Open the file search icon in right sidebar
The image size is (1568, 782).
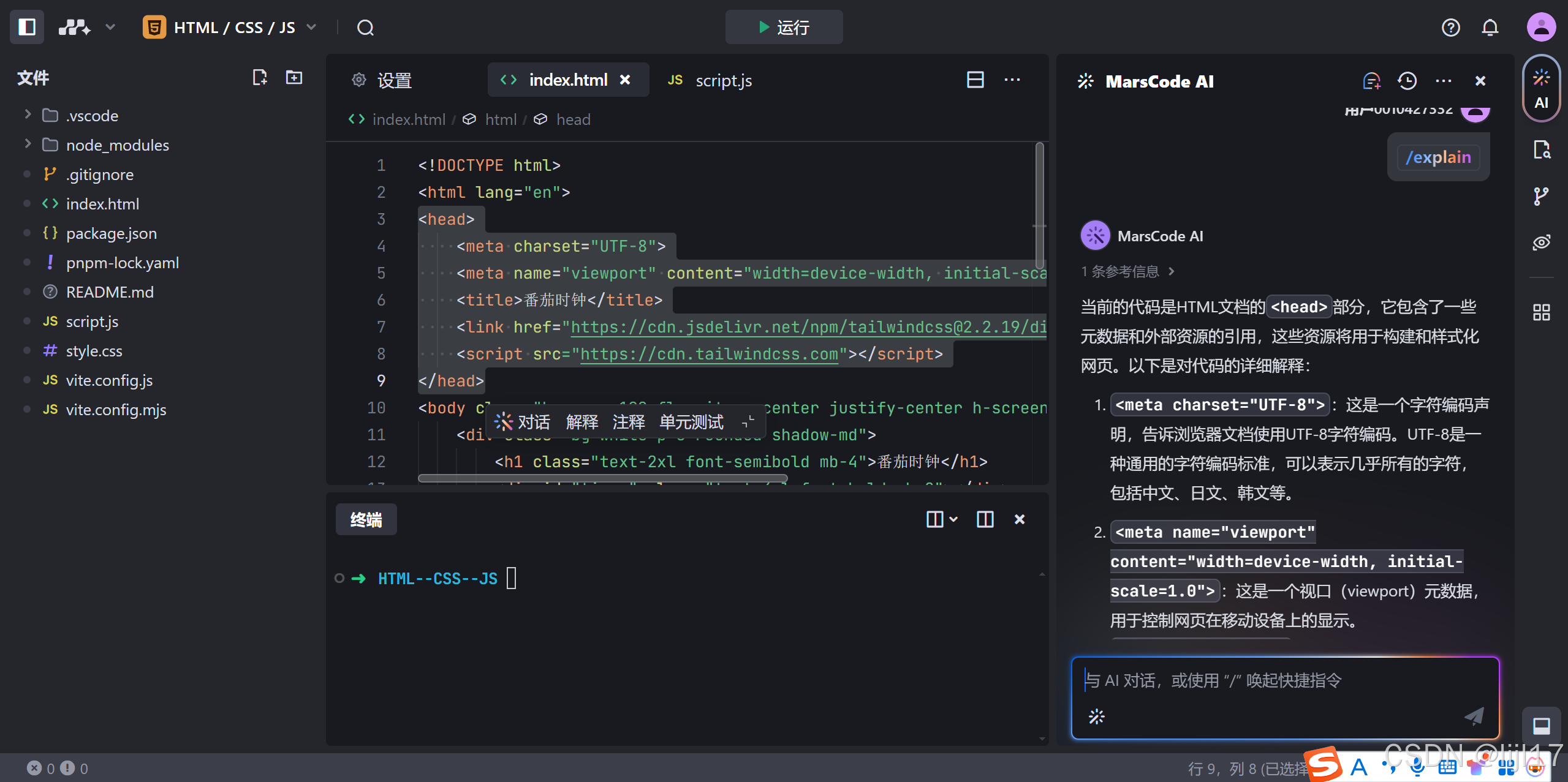pyautogui.click(x=1540, y=149)
